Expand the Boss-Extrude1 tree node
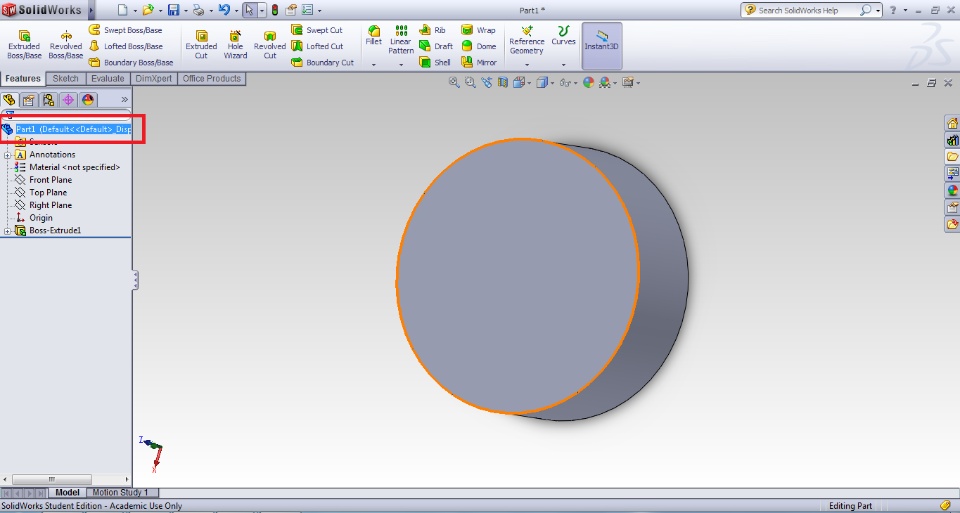The width and height of the screenshot is (960, 513). point(7,231)
